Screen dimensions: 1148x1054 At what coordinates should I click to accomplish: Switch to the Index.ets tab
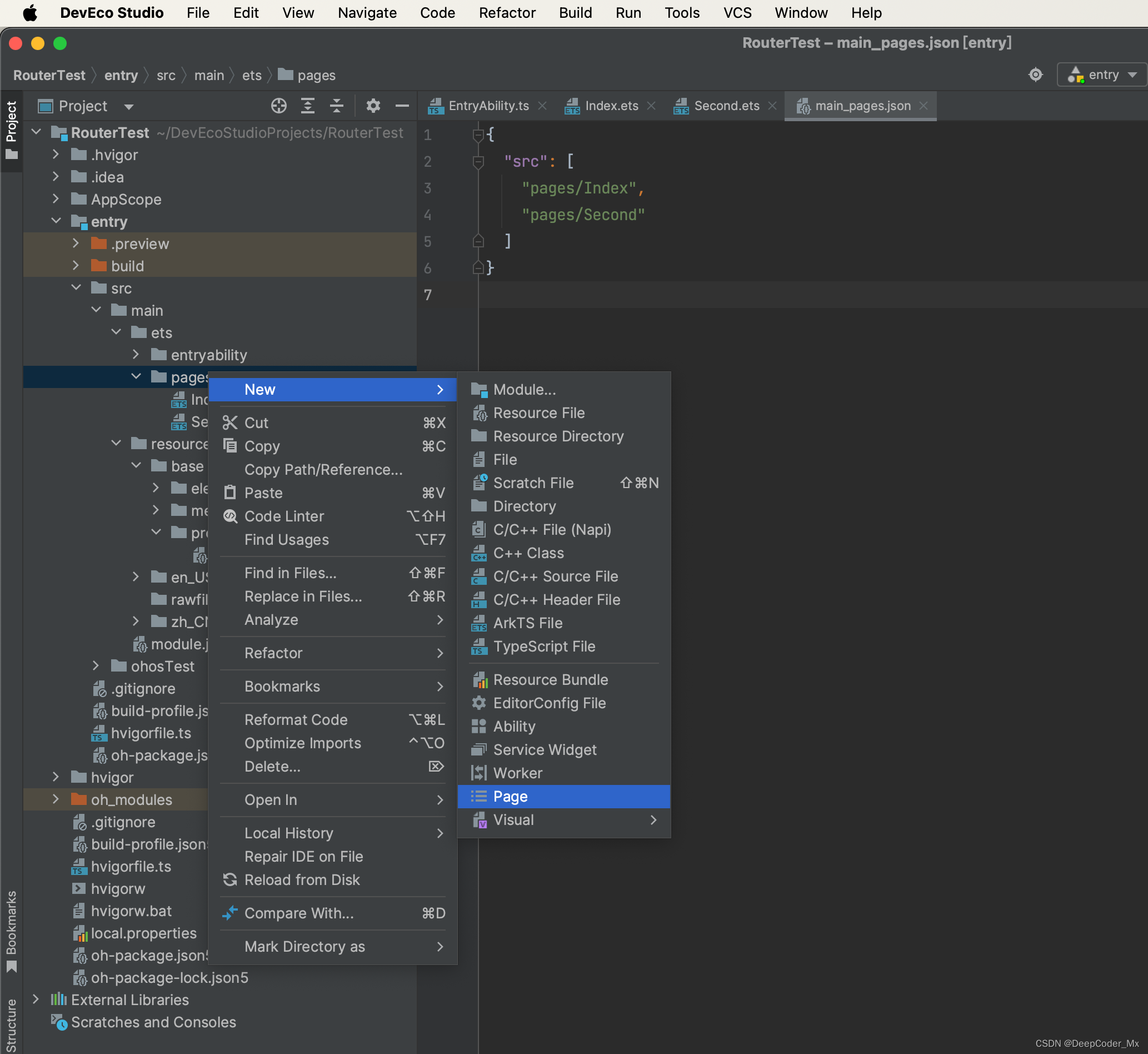pos(611,106)
